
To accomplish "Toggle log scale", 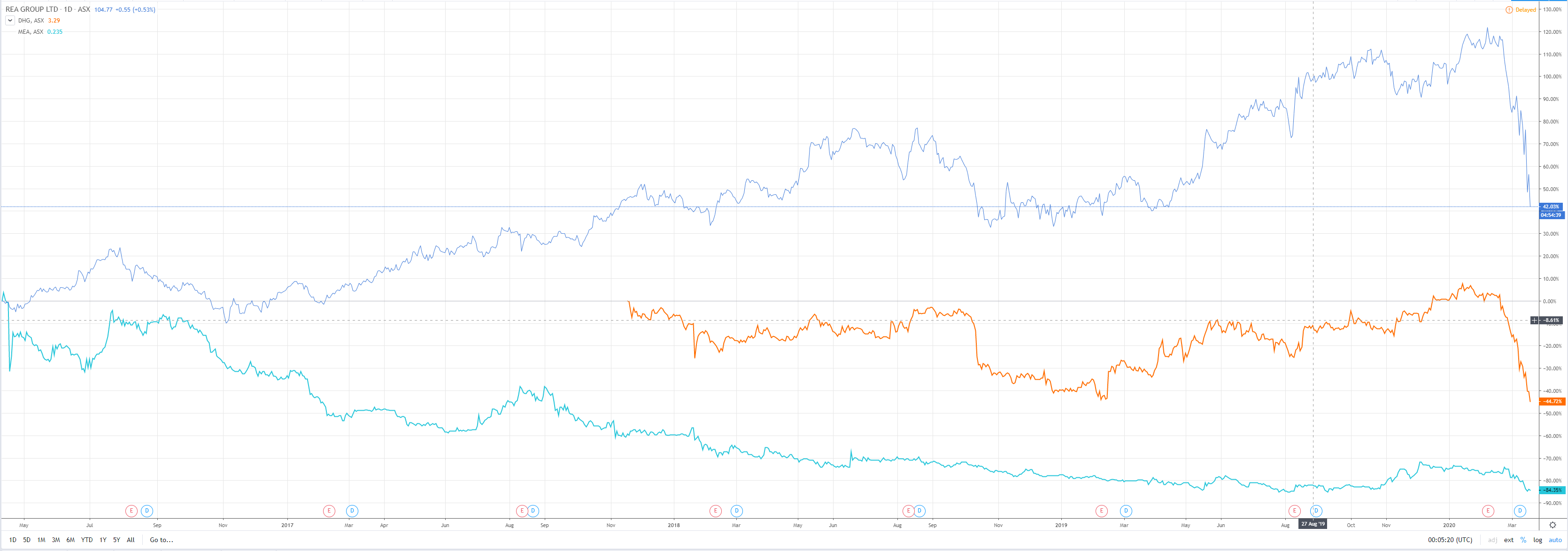I will click(1537, 540).
